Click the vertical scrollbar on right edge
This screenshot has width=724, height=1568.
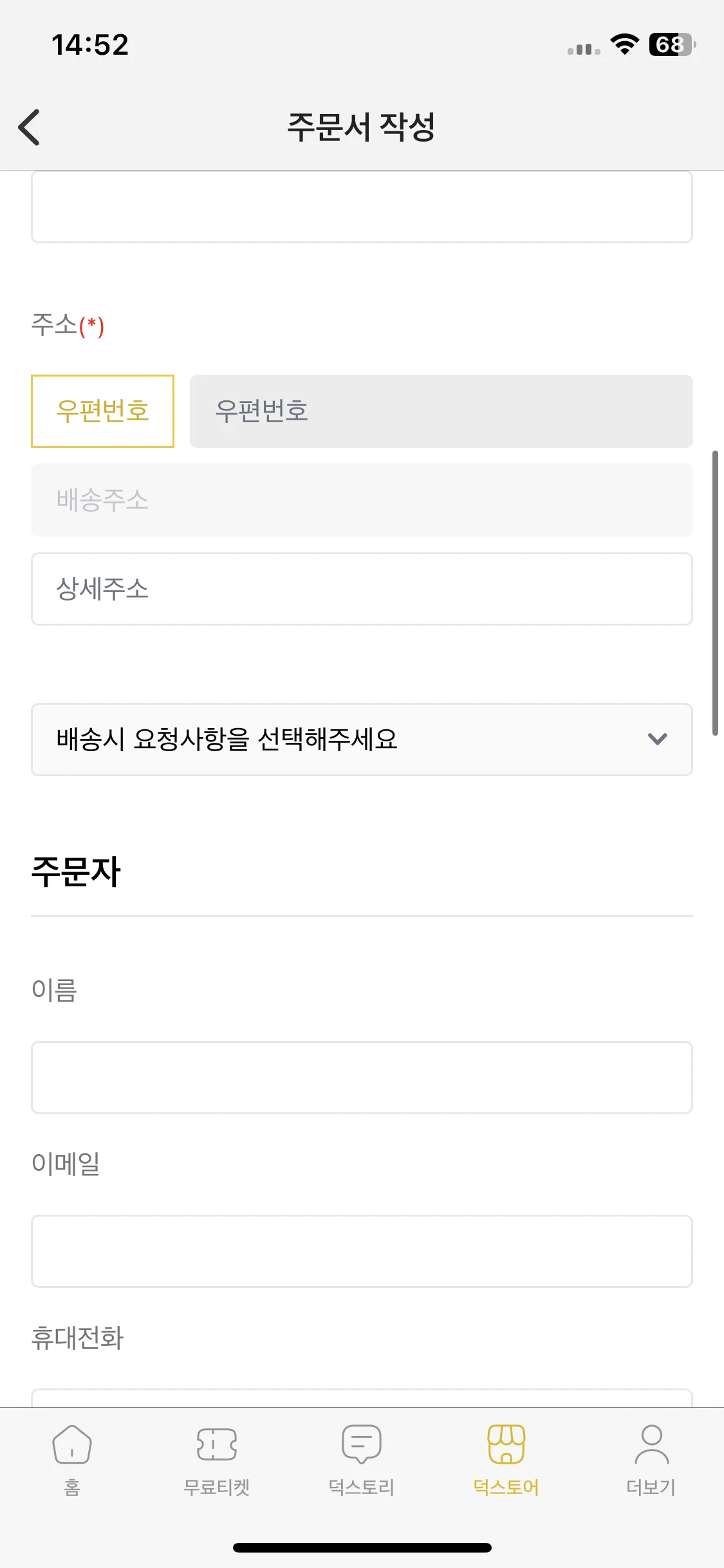coord(715,593)
